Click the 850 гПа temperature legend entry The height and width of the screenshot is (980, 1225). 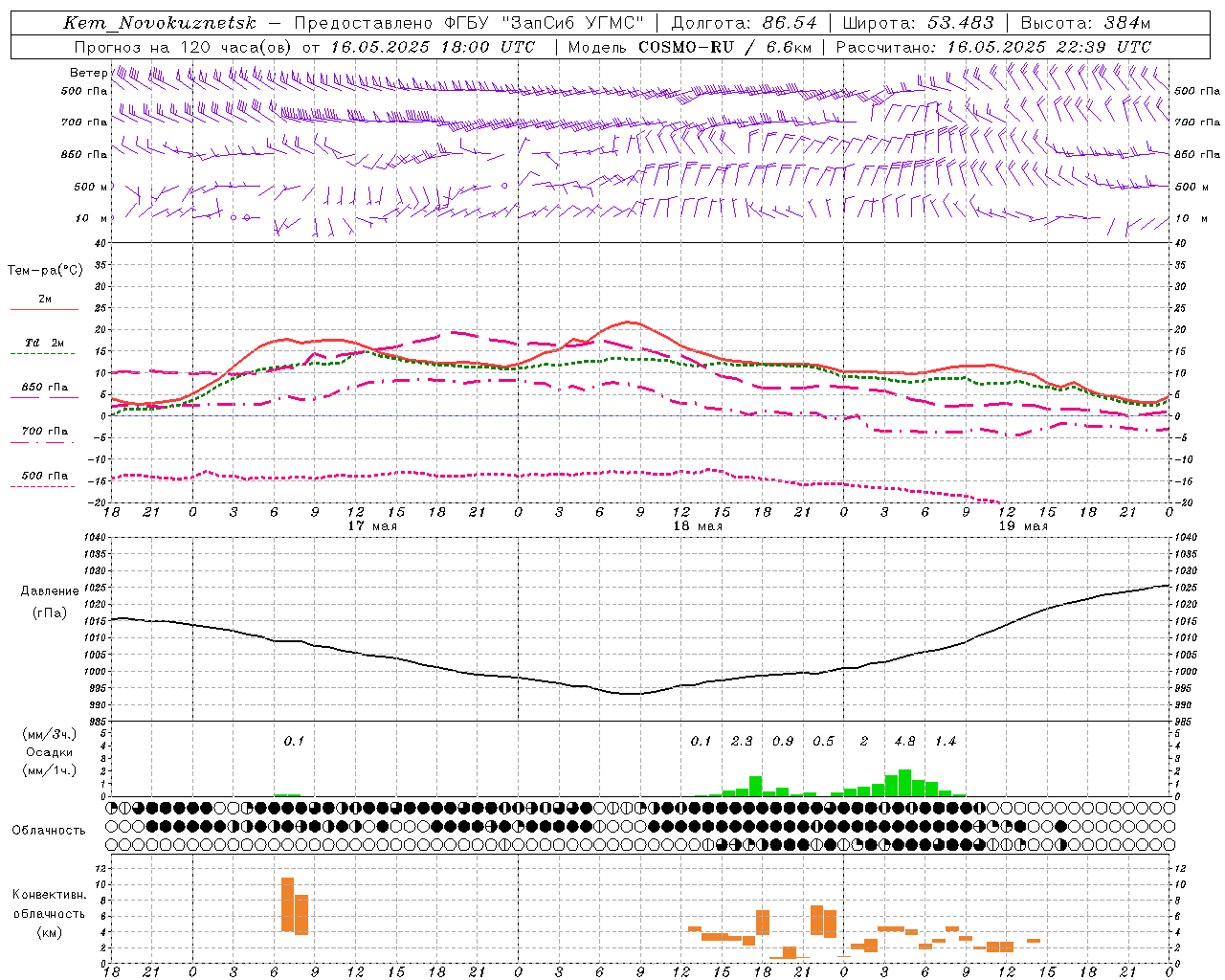point(44,388)
